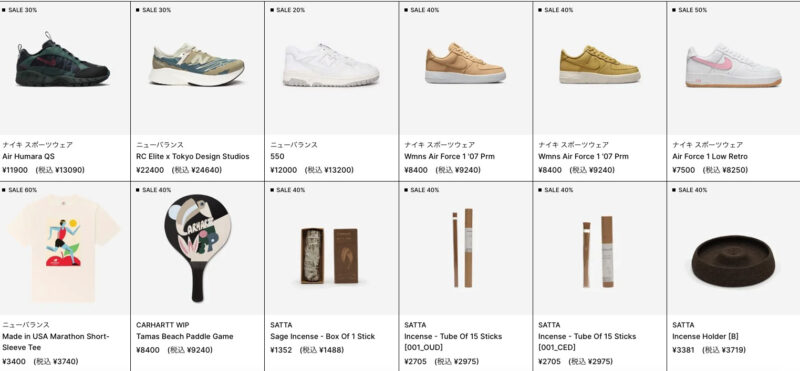Viewport: 800px width, 371px height.
Task: Select the white New Balance 550 photo
Action: (331, 65)
